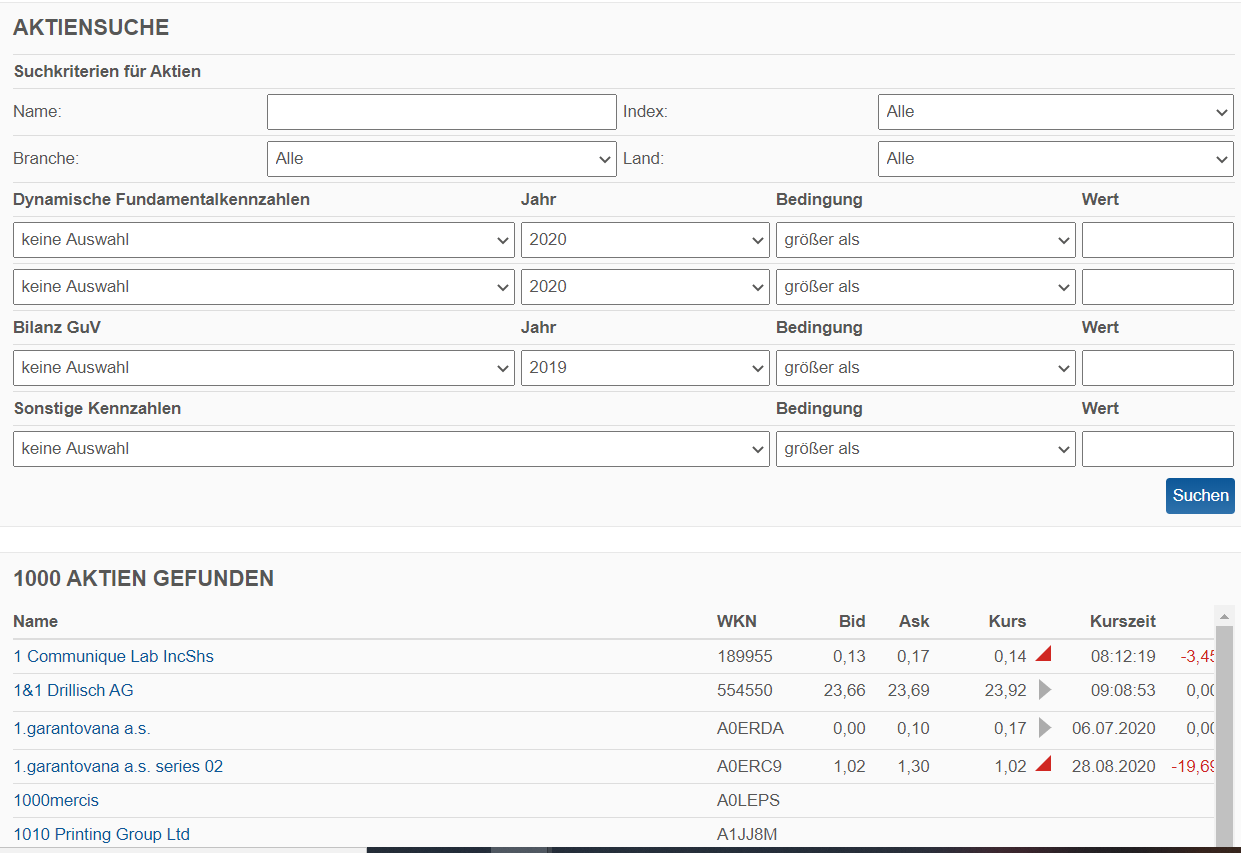Screen dimensions: 1241x853
Task: Click the Sonstige Kennzahlen Wert input
Action: point(1157,449)
